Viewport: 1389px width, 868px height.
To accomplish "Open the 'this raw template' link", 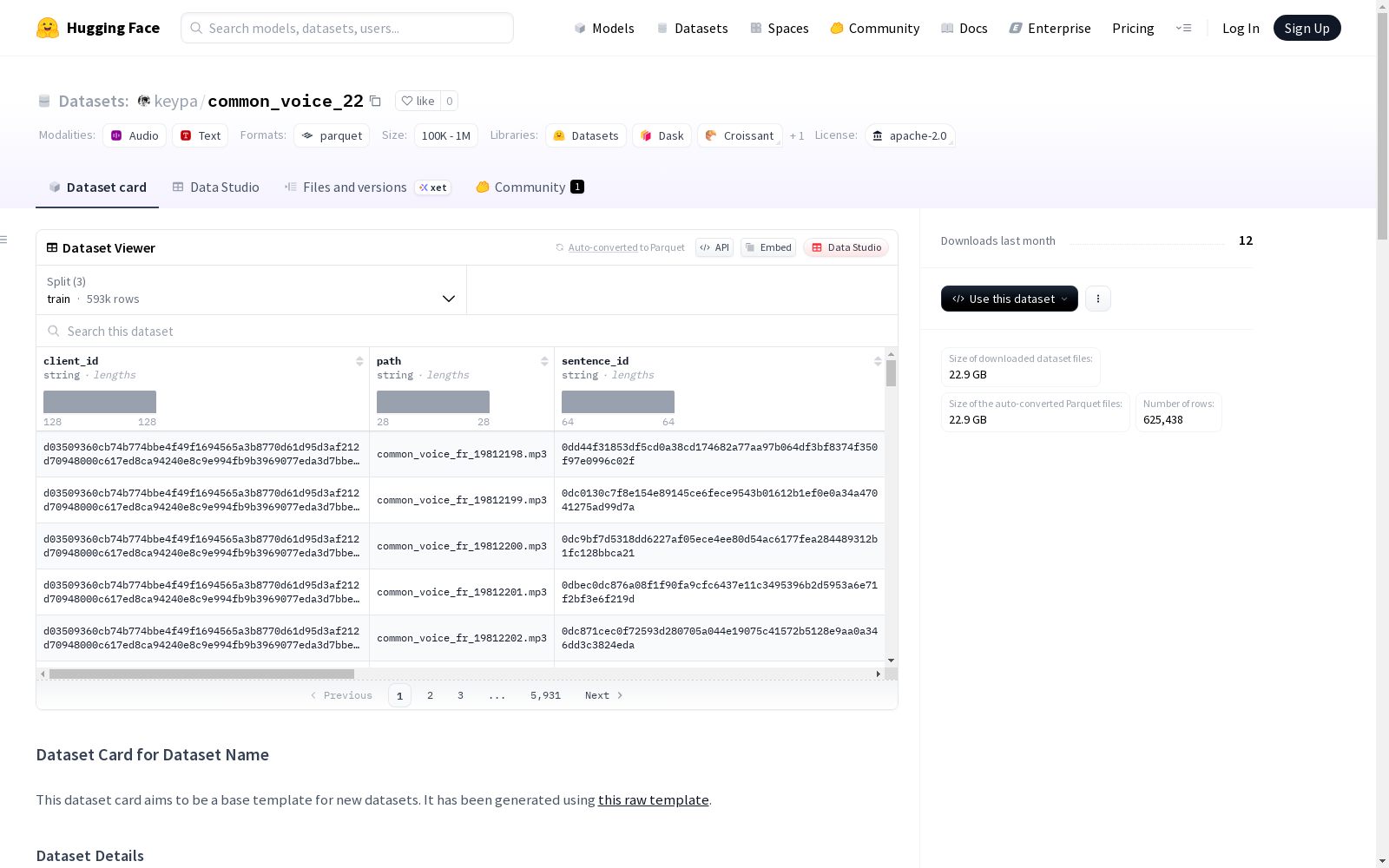I will point(653,799).
